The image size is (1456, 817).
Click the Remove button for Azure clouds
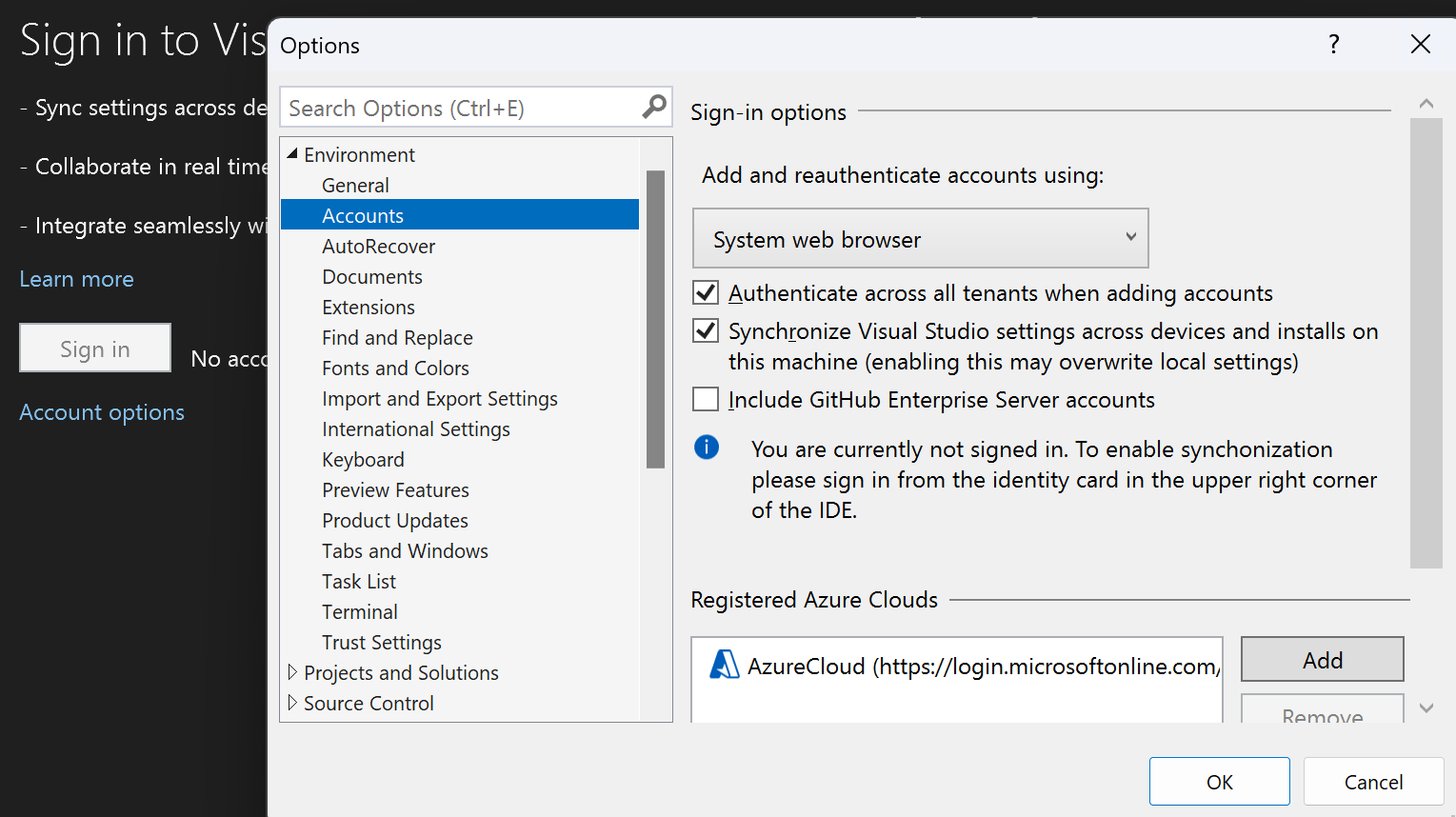pyautogui.click(x=1322, y=710)
